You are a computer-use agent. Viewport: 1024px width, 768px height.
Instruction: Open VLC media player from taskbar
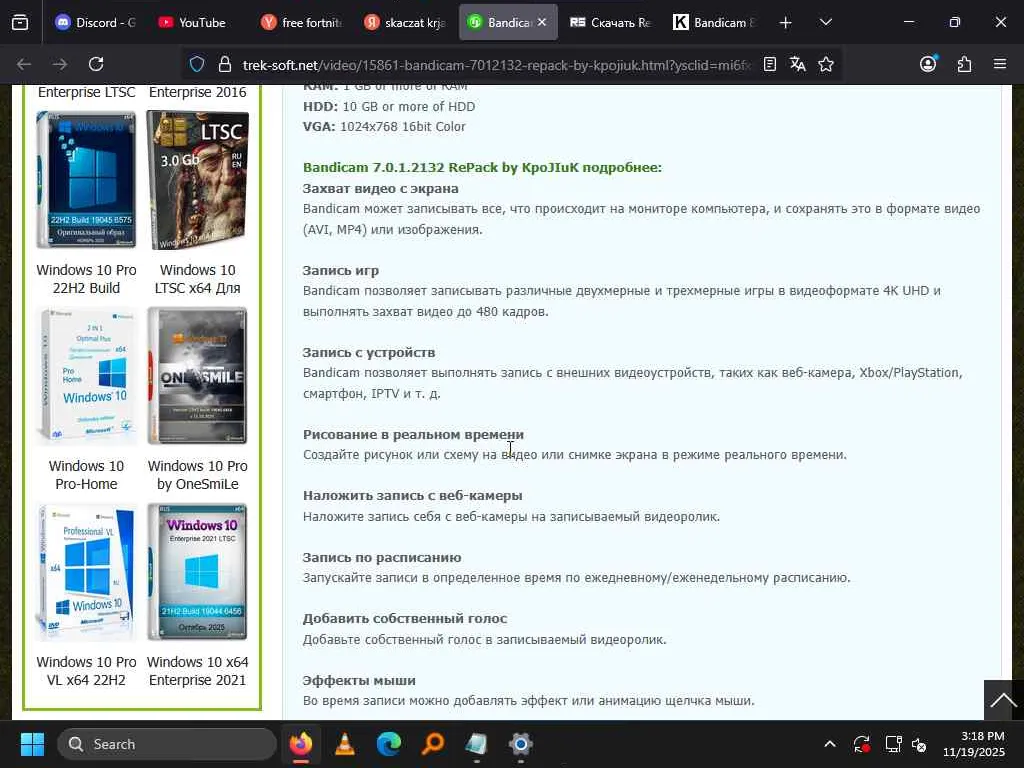[344, 744]
